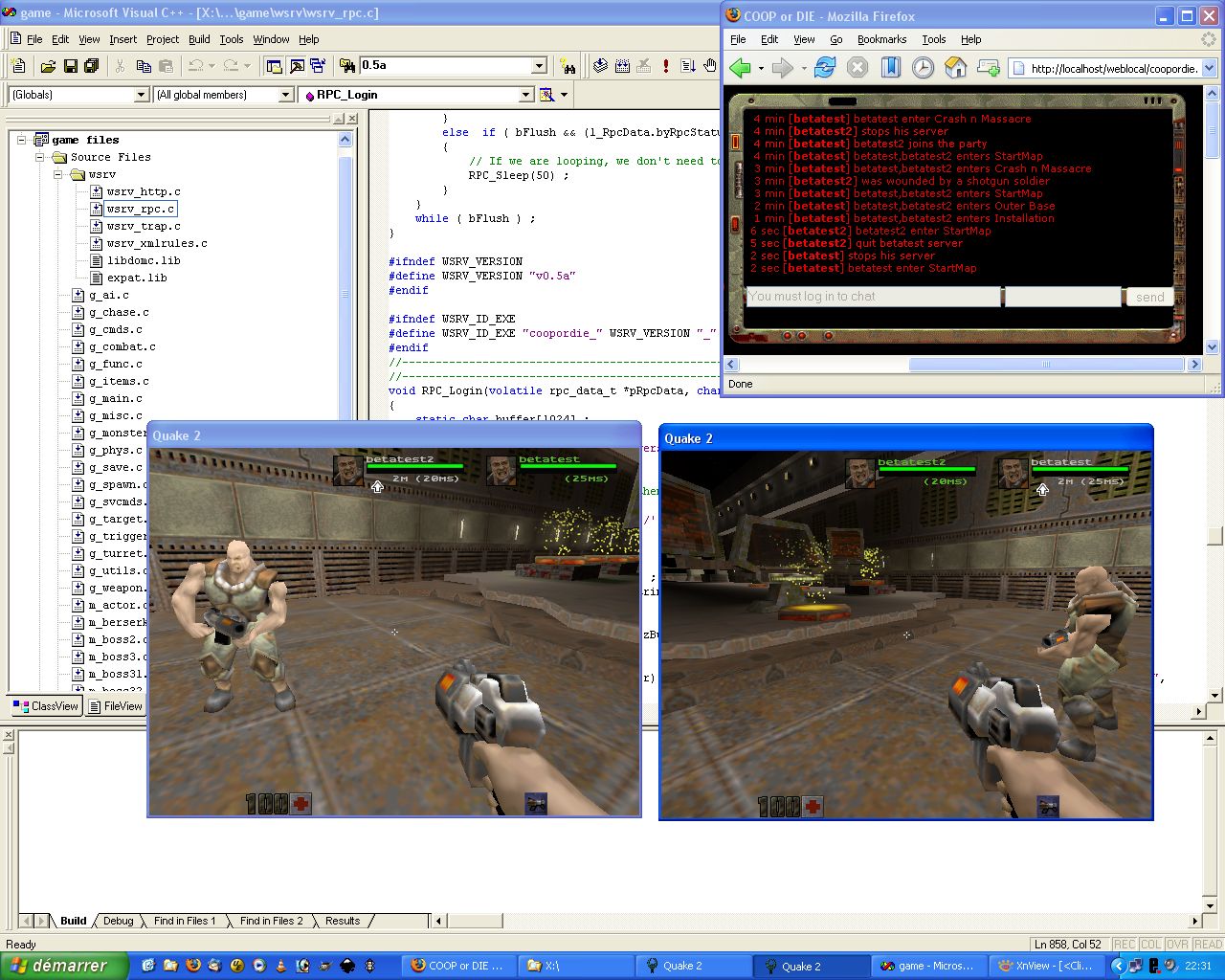This screenshot has height=980, width=1225.
Task: Open the Find combo box showing 0.5a
Action: pyautogui.click(x=539, y=66)
